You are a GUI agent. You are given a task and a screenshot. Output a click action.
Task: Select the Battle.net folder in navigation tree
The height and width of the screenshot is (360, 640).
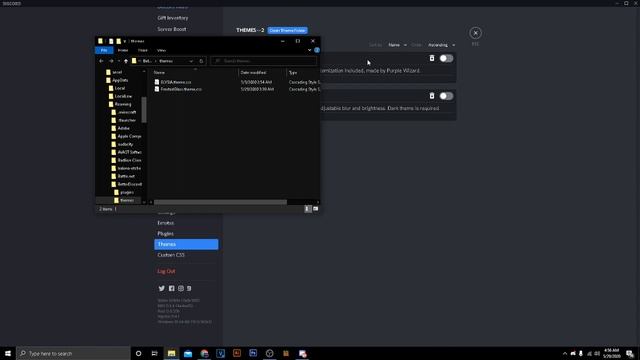(x=123, y=176)
